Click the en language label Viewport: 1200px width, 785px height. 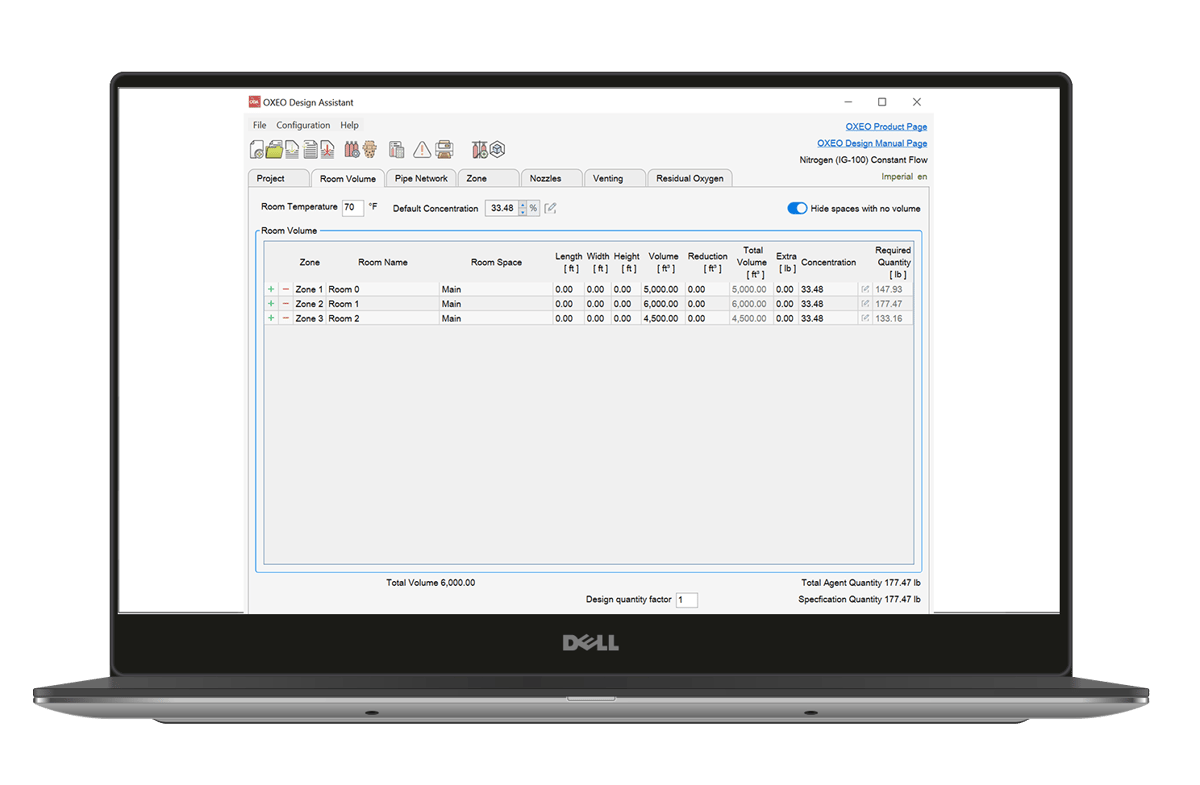pyautogui.click(x=922, y=177)
